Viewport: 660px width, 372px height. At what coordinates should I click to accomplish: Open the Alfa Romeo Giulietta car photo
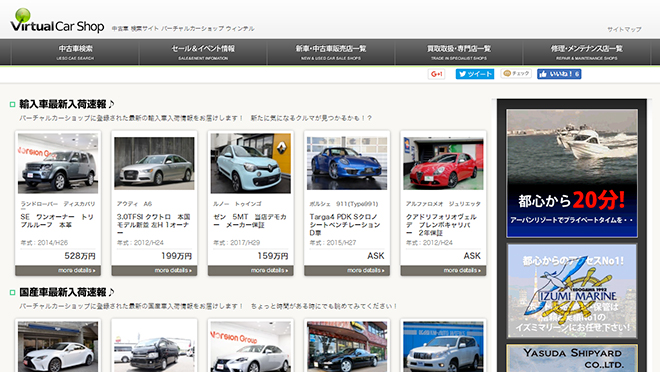444,163
